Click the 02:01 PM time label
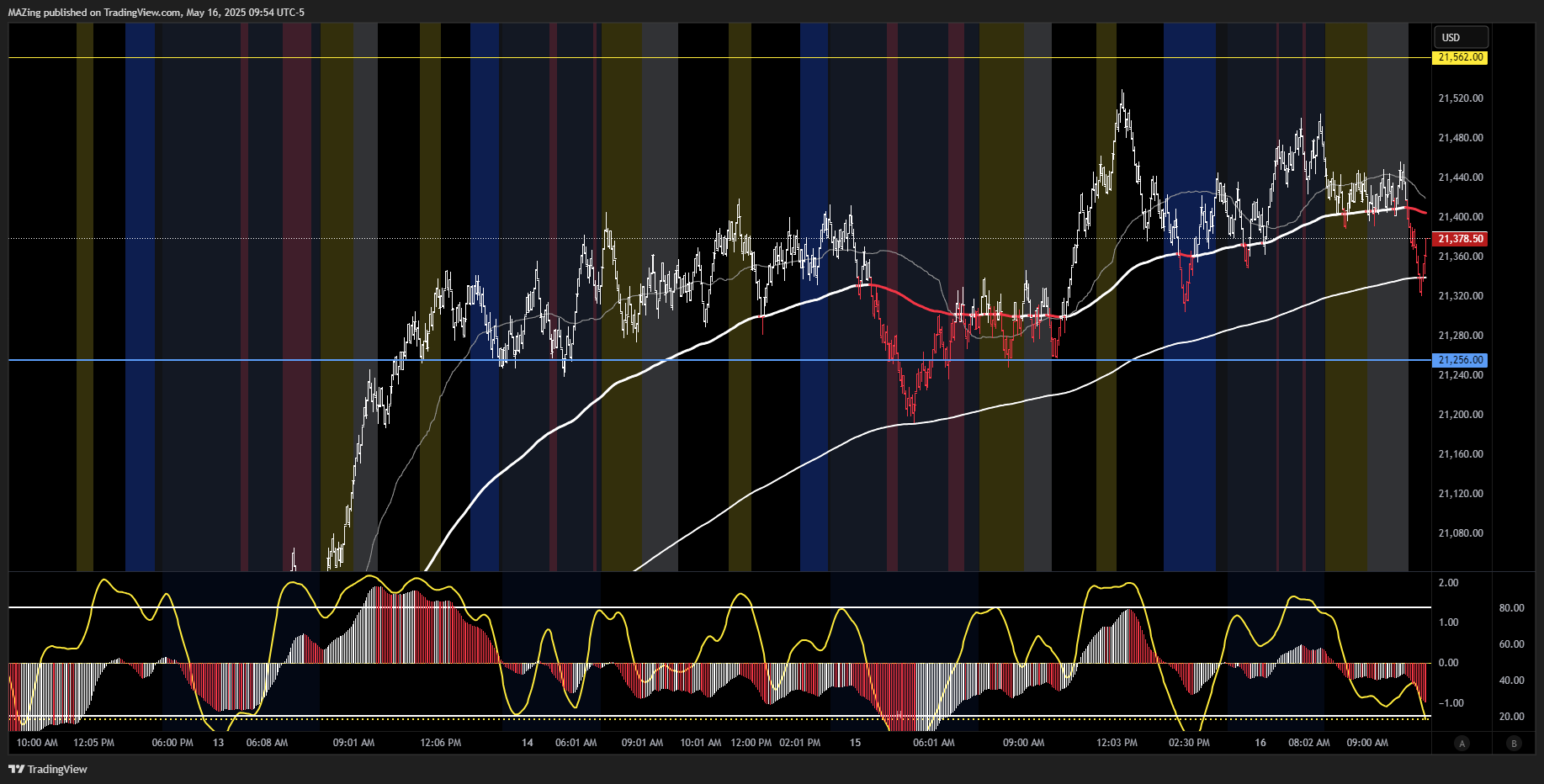Image resolution: width=1544 pixels, height=784 pixels. pos(800,743)
